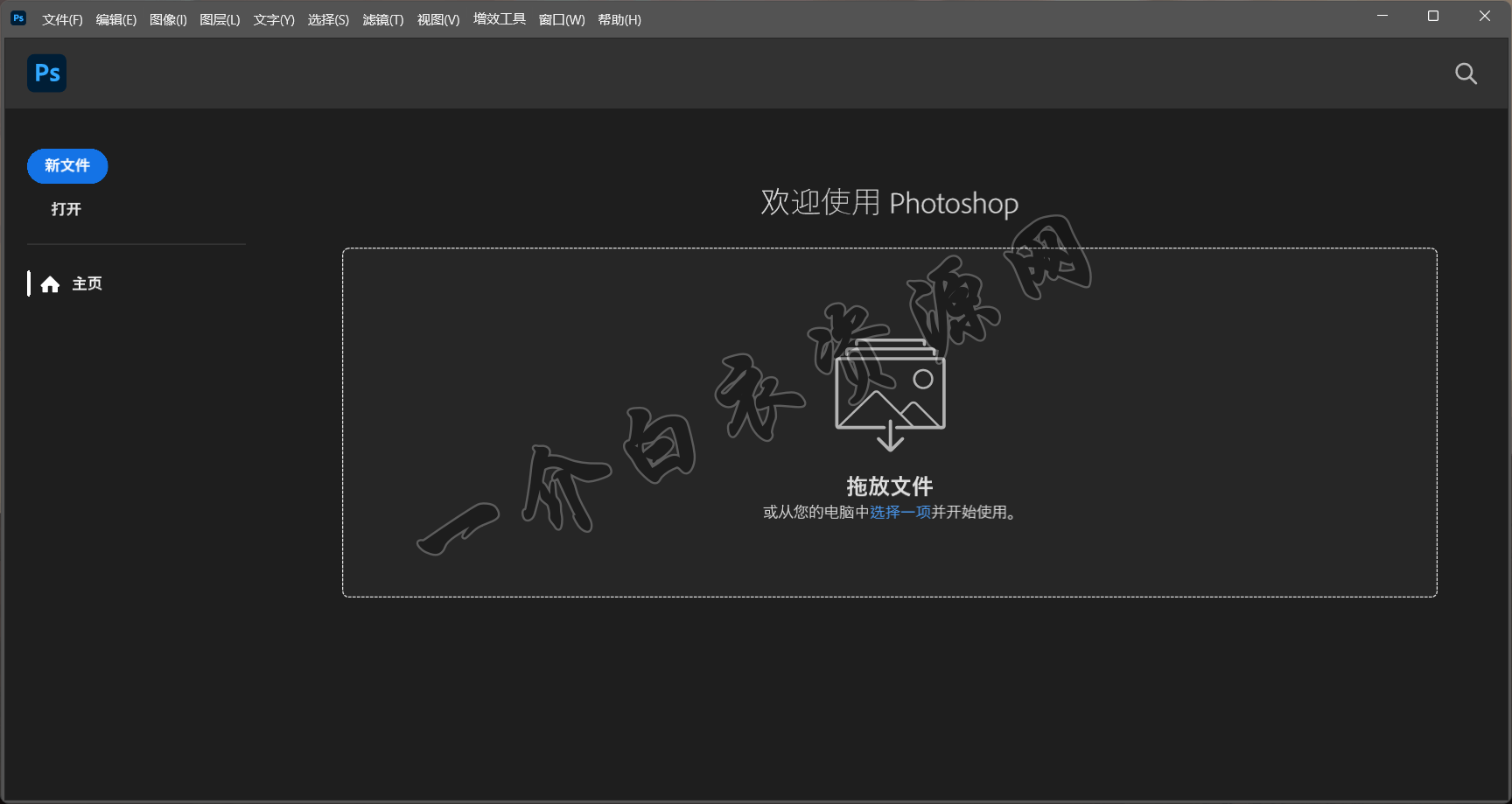Screen dimensions: 1512x804
Task: Select the 文字(Y) menu
Action: (x=274, y=20)
